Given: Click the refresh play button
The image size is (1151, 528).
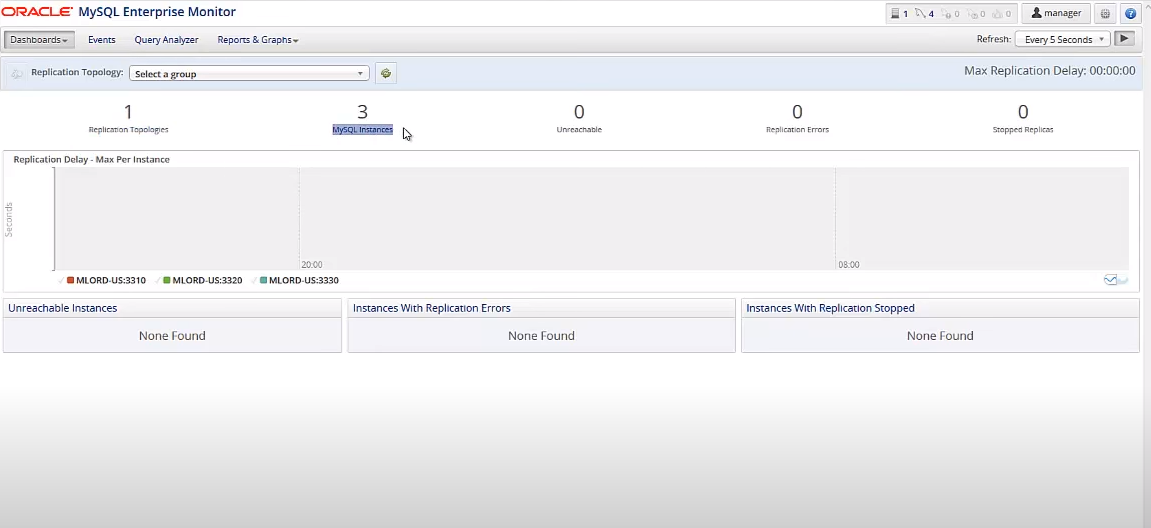Looking at the screenshot, I should tap(1125, 39).
